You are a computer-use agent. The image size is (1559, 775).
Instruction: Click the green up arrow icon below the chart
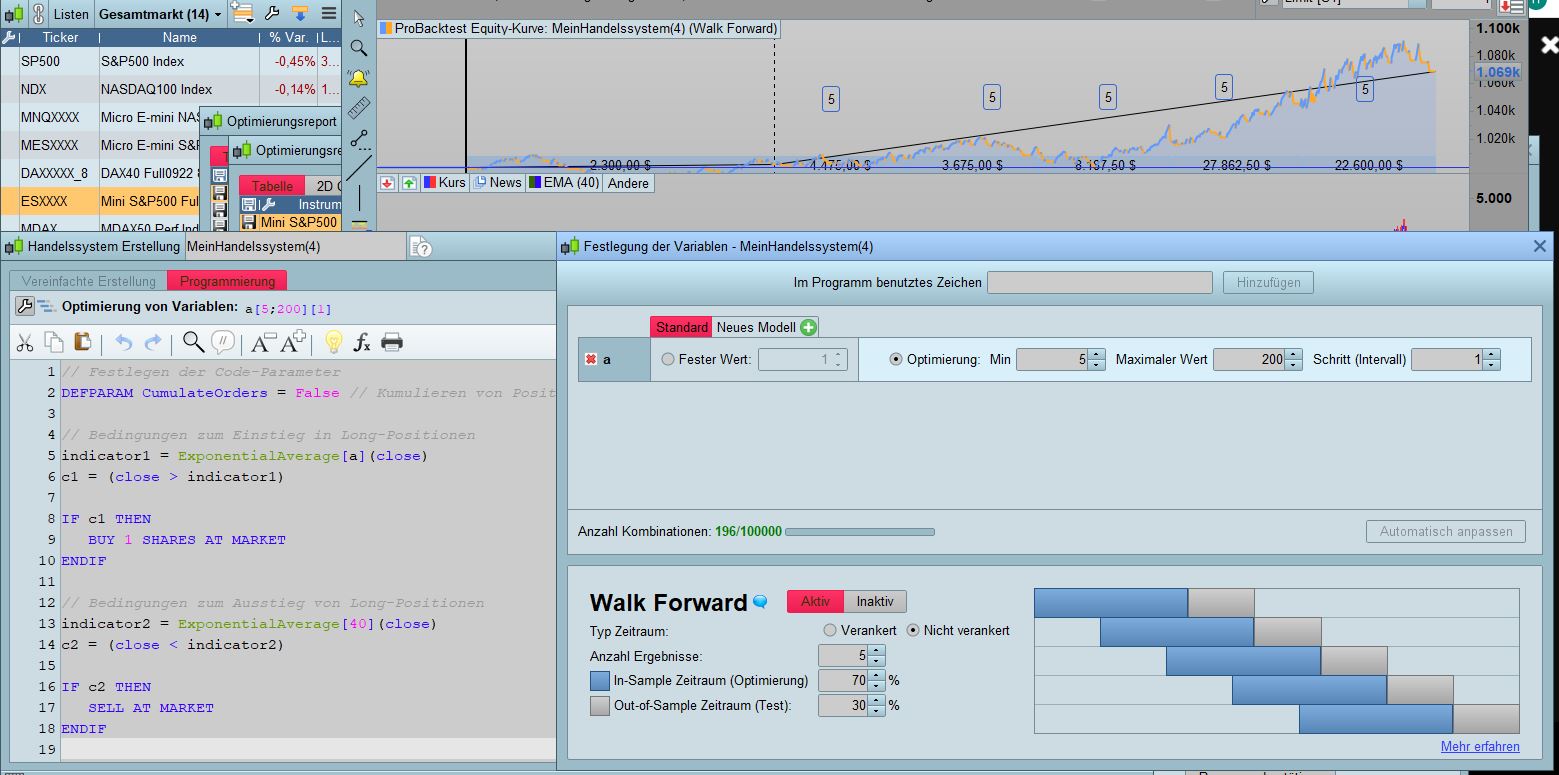point(410,183)
